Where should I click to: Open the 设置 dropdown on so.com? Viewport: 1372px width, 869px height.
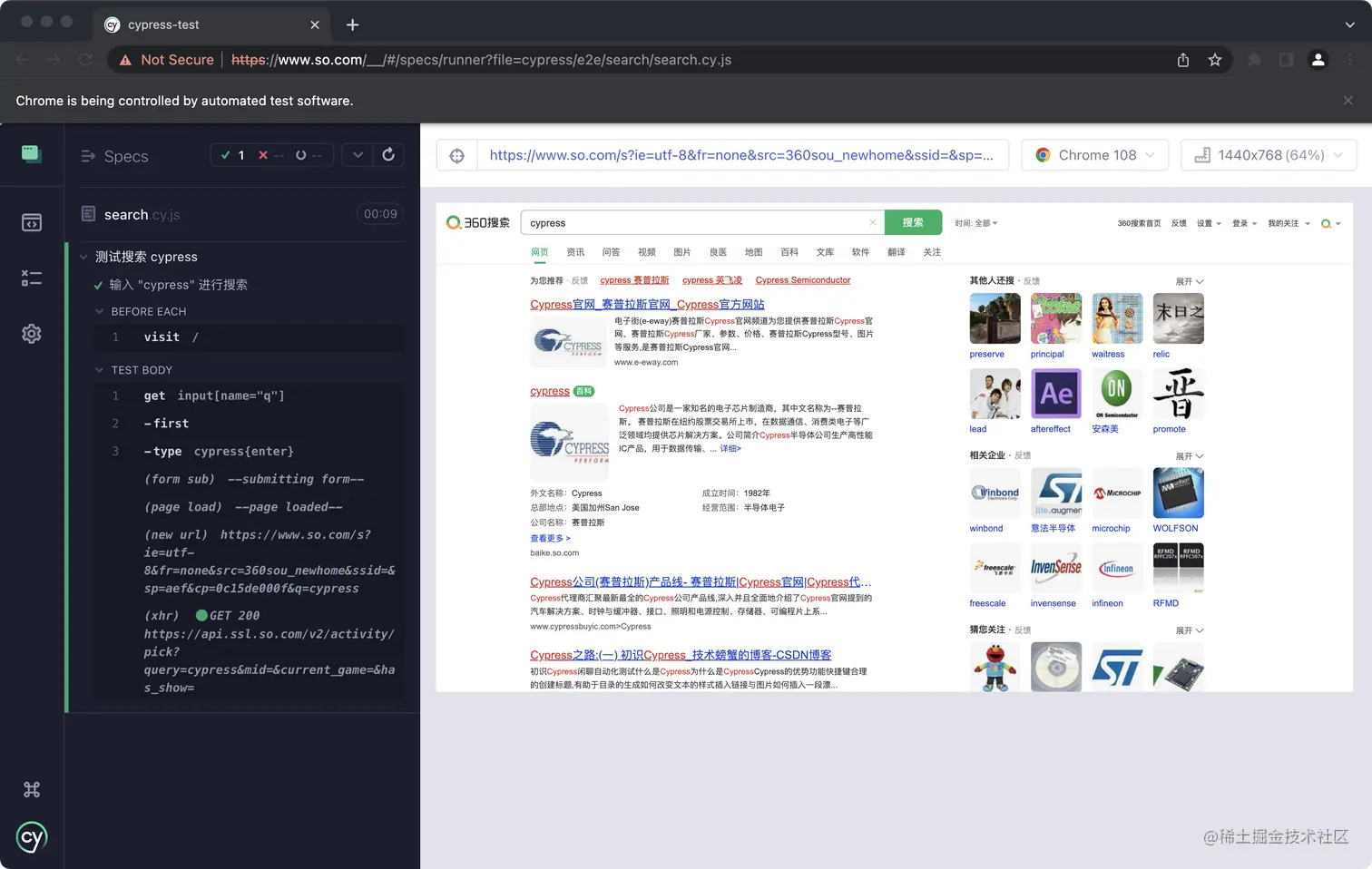tap(1209, 223)
